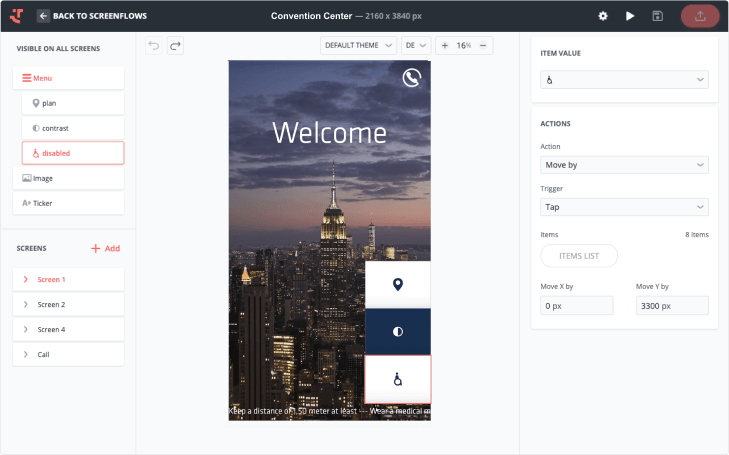The height and width of the screenshot is (455, 729).
Task: Click the Welcome heading on canvas
Action: point(329,133)
